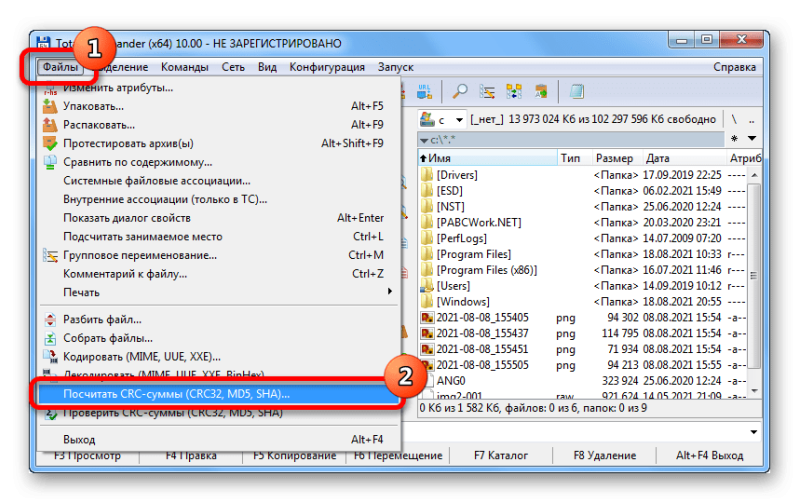Open the Сеть menu
Image resolution: width=800 pixels, height=503 pixels.
pyautogui.click(x=233, y=67)
